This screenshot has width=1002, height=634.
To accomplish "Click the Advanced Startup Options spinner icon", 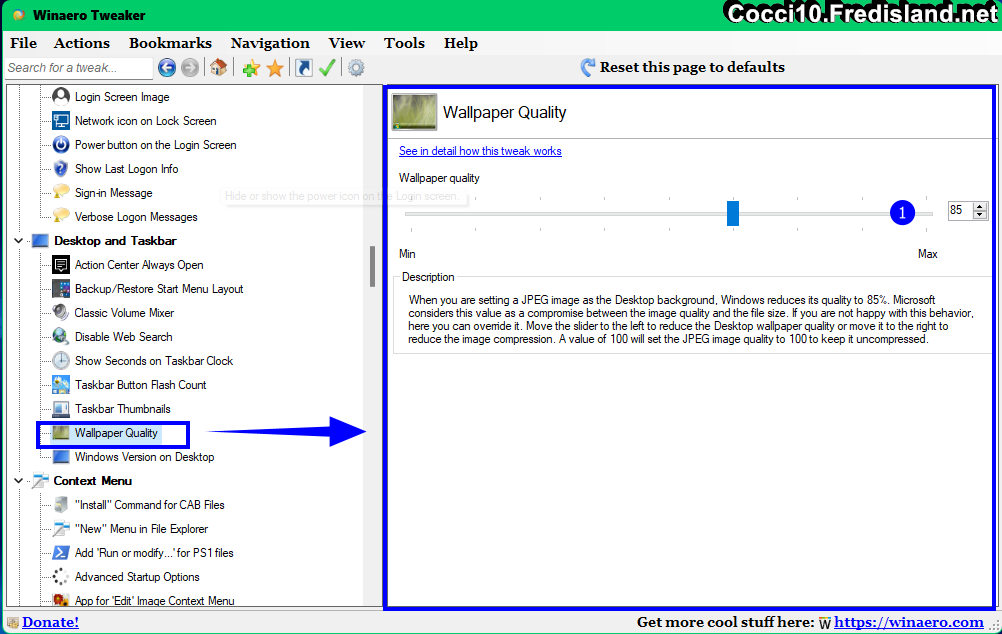I will [x=61, y=576].
